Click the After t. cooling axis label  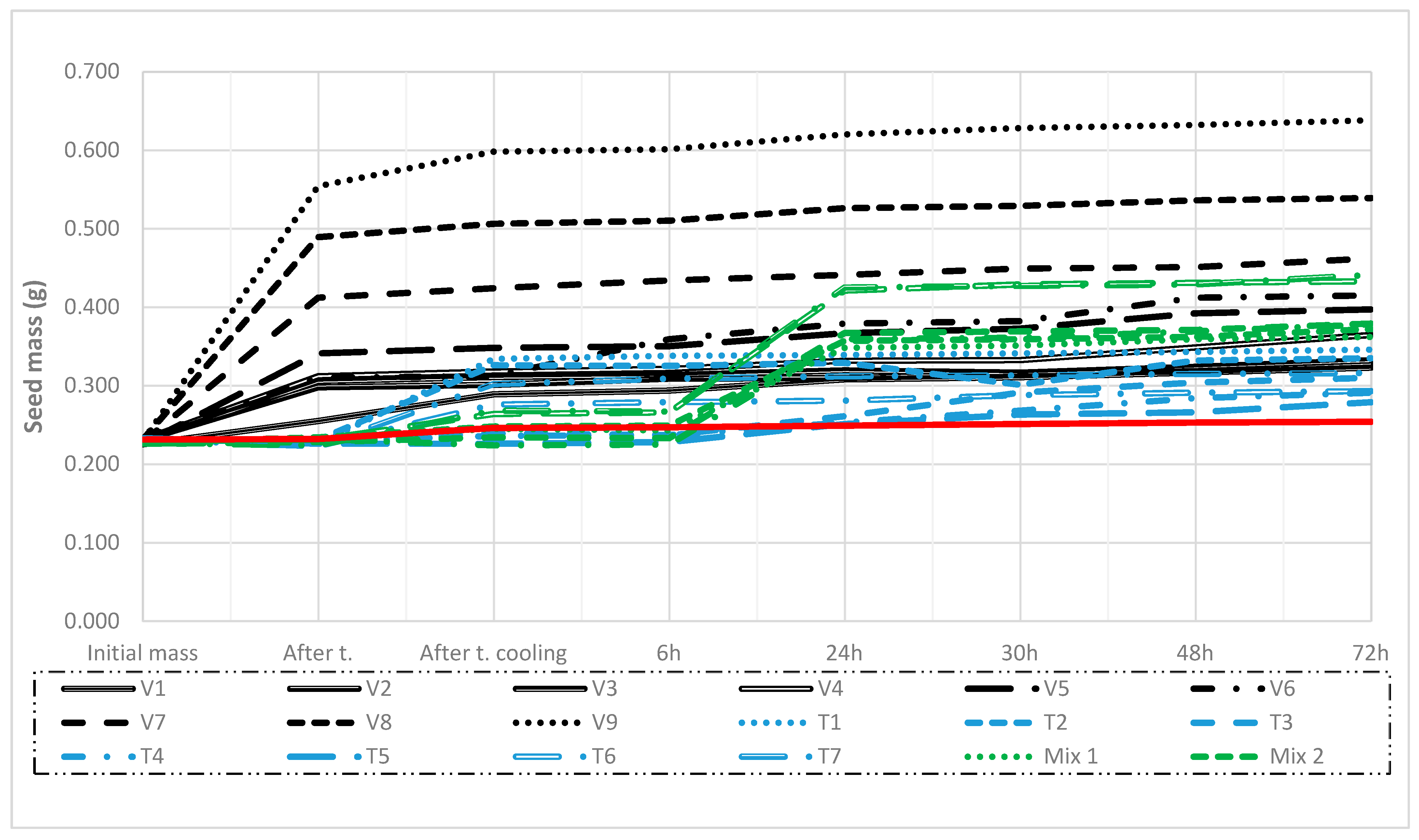coord(493,653)
